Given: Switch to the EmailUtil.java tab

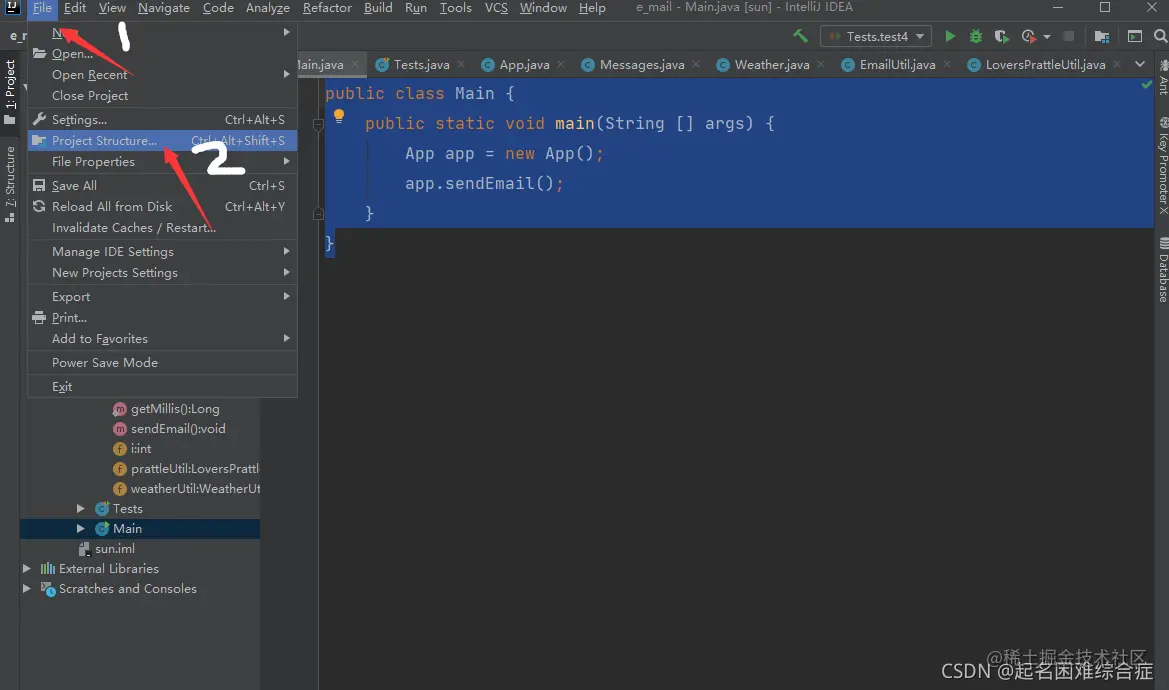Looking at the screenshot, I should point(897,65).
